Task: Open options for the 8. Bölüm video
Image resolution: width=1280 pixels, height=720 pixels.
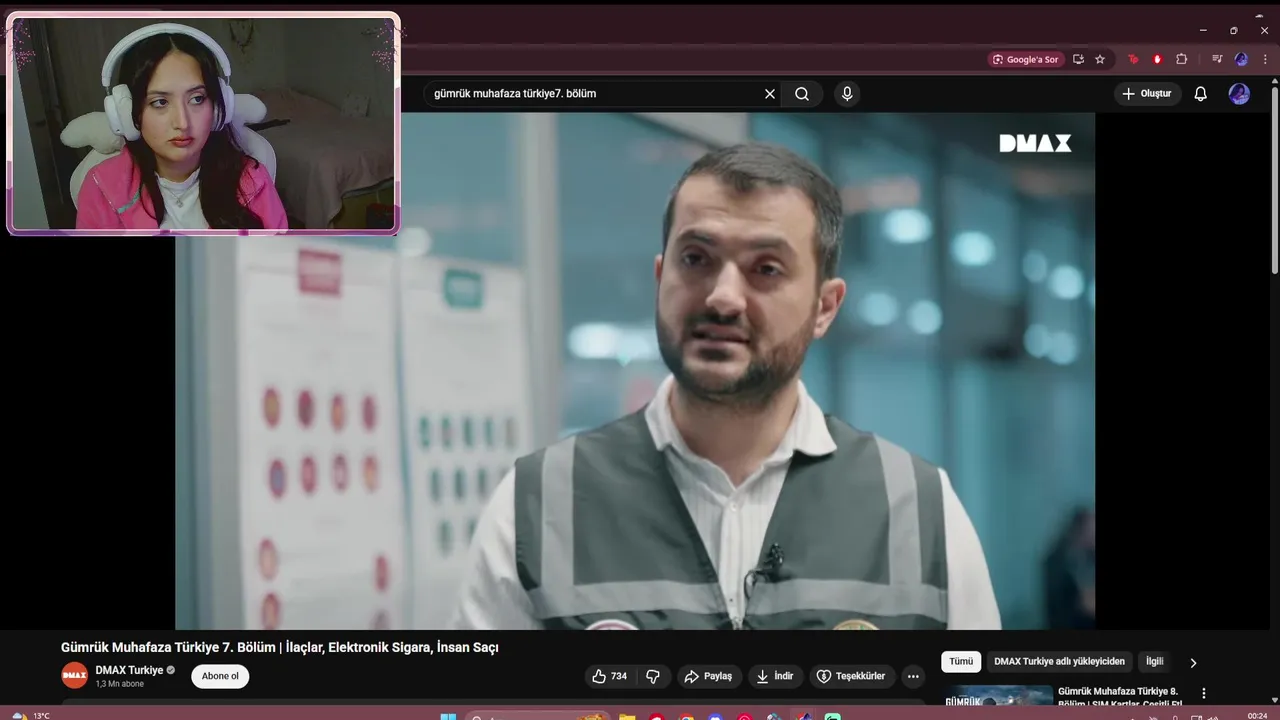Action: [1204, 693]
